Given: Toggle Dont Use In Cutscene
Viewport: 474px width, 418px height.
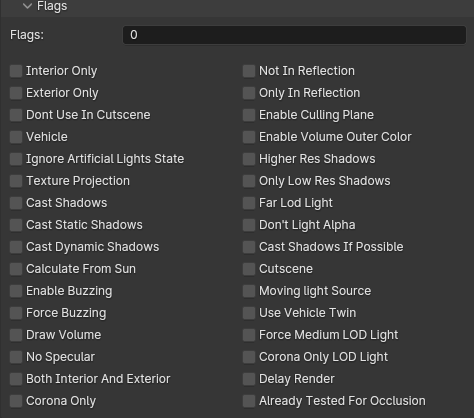Looking at the screenshot, I should pos(16,115).
